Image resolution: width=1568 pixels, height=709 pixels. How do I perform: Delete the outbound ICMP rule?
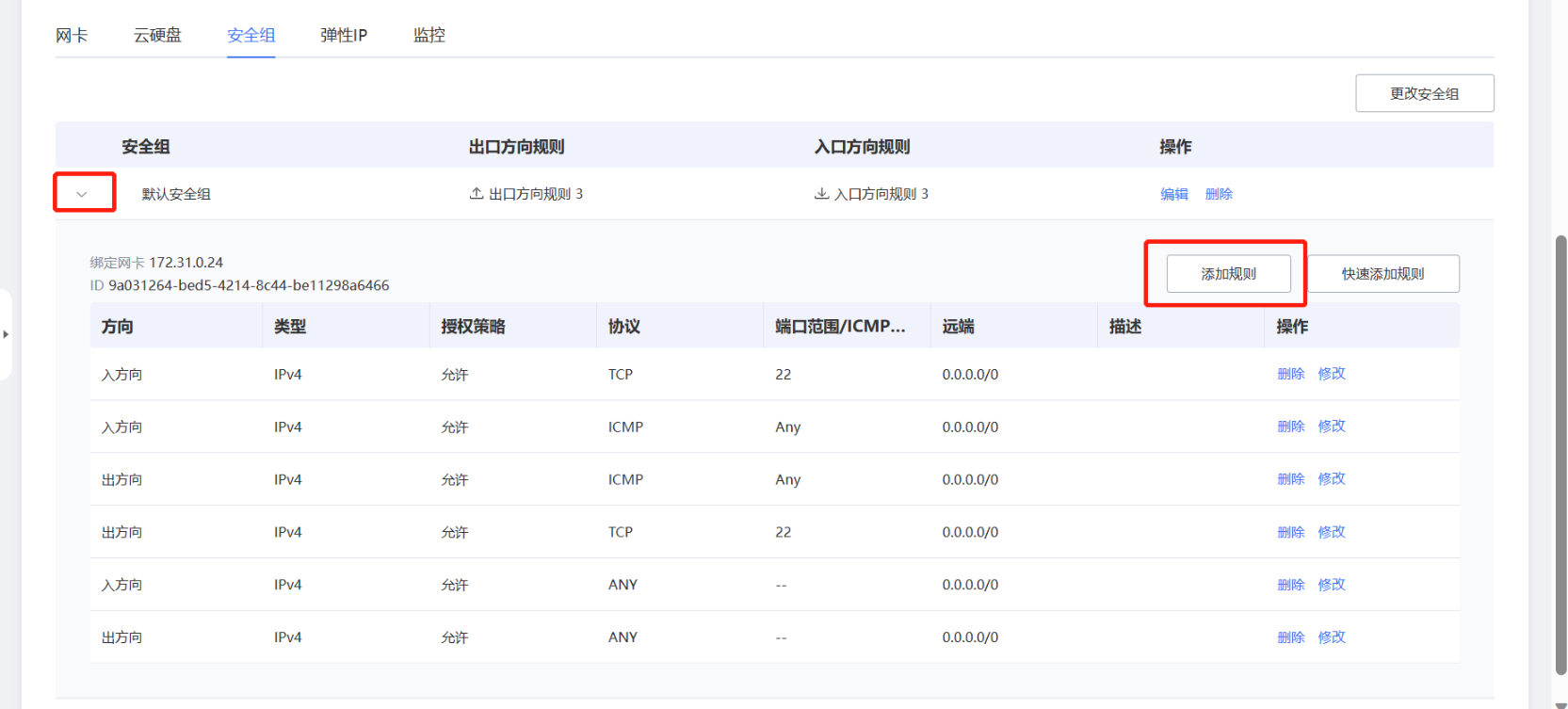[1290, 479]
